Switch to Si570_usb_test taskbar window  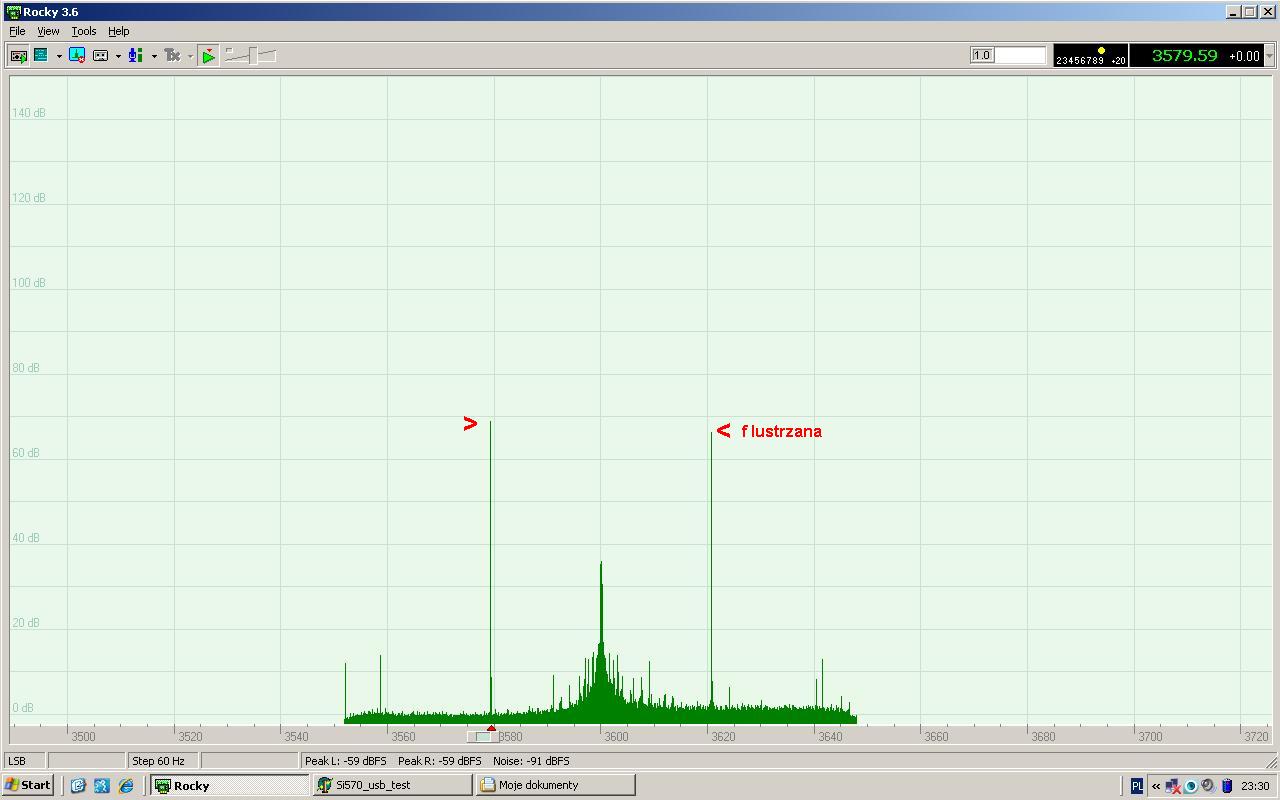pos(391,786)
